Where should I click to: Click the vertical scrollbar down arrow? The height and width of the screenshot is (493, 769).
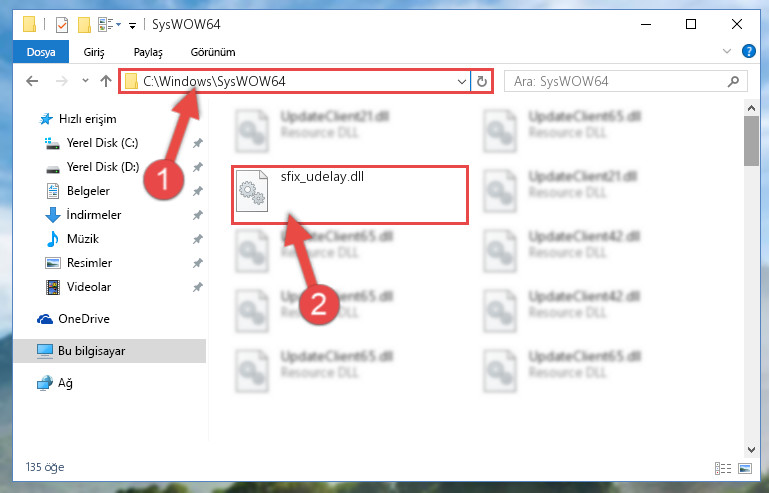[751, 449]
